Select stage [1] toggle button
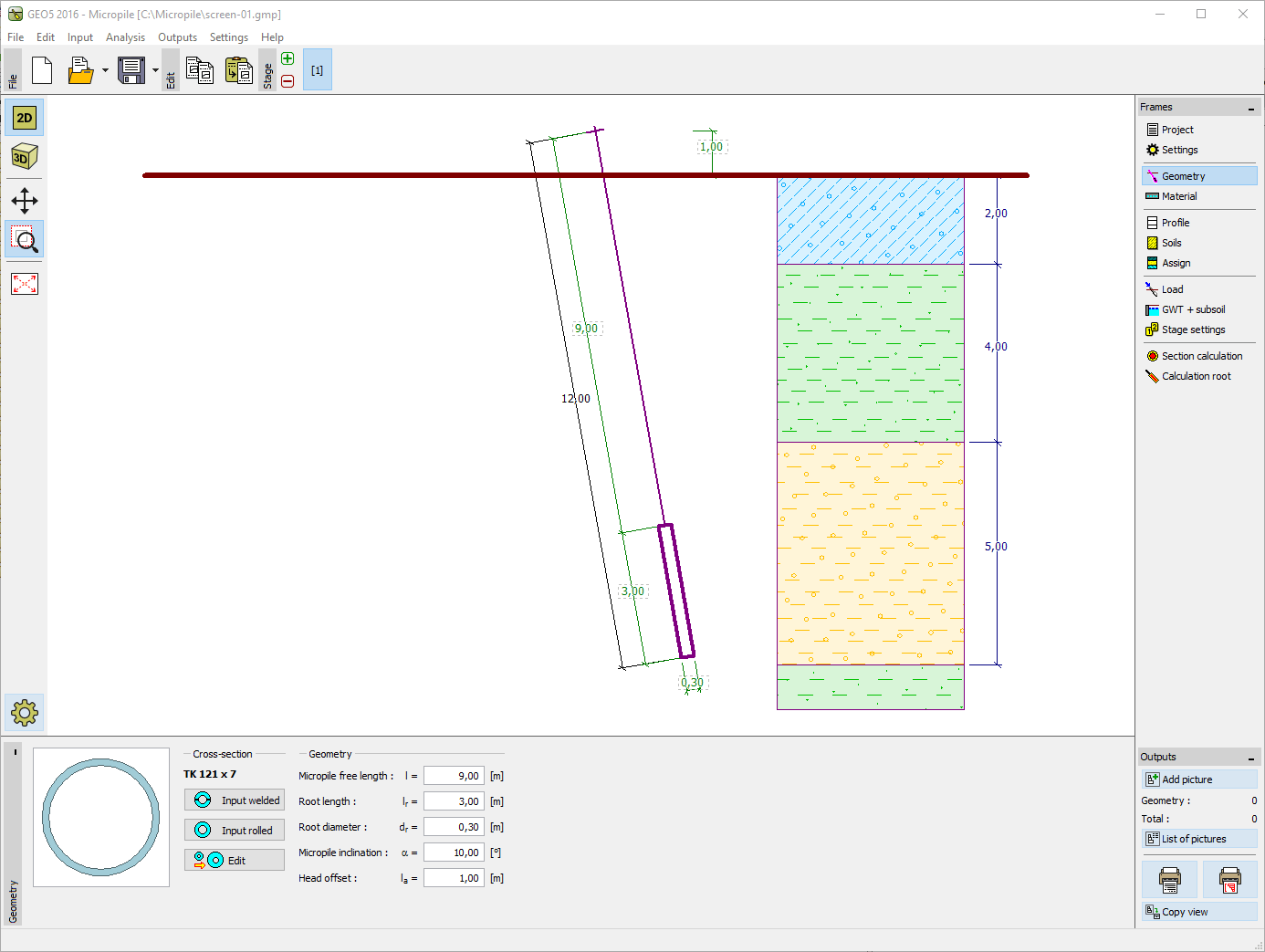 317,70
